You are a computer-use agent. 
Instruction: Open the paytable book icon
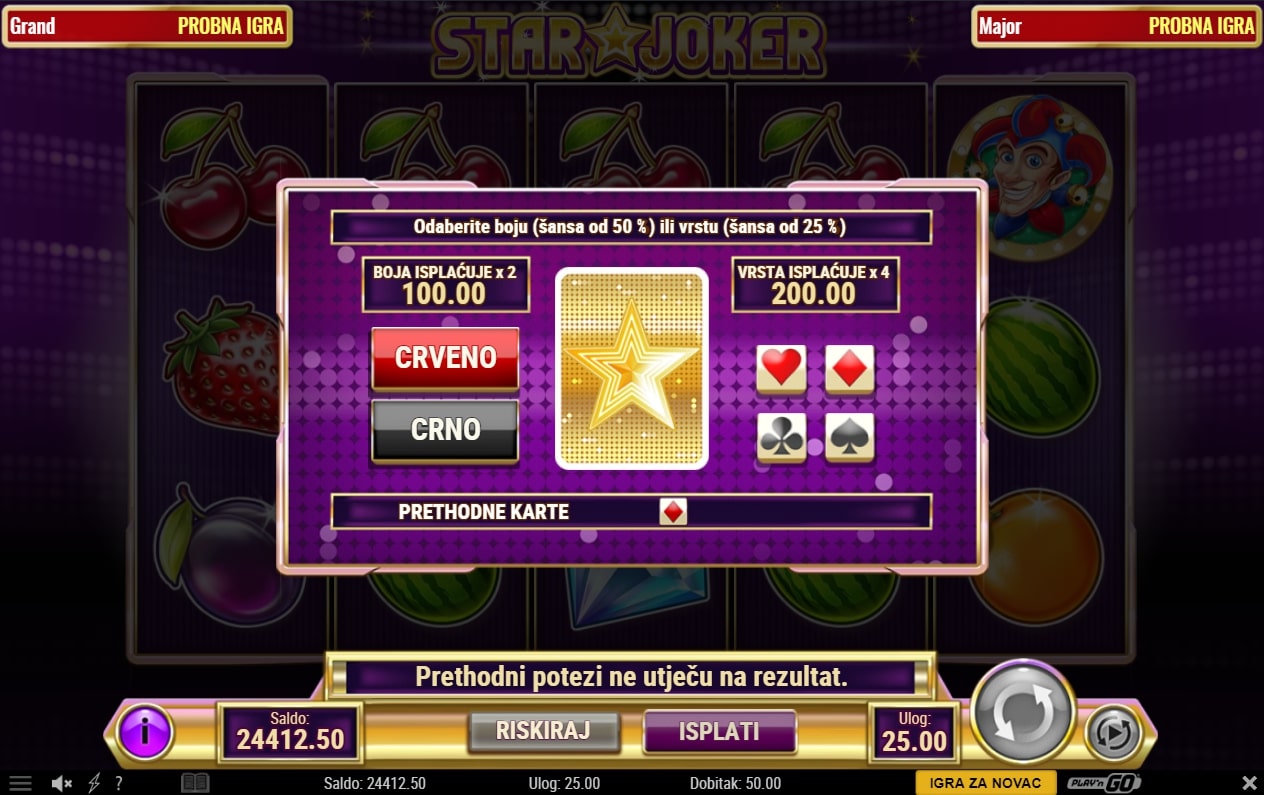pos(195,783)
